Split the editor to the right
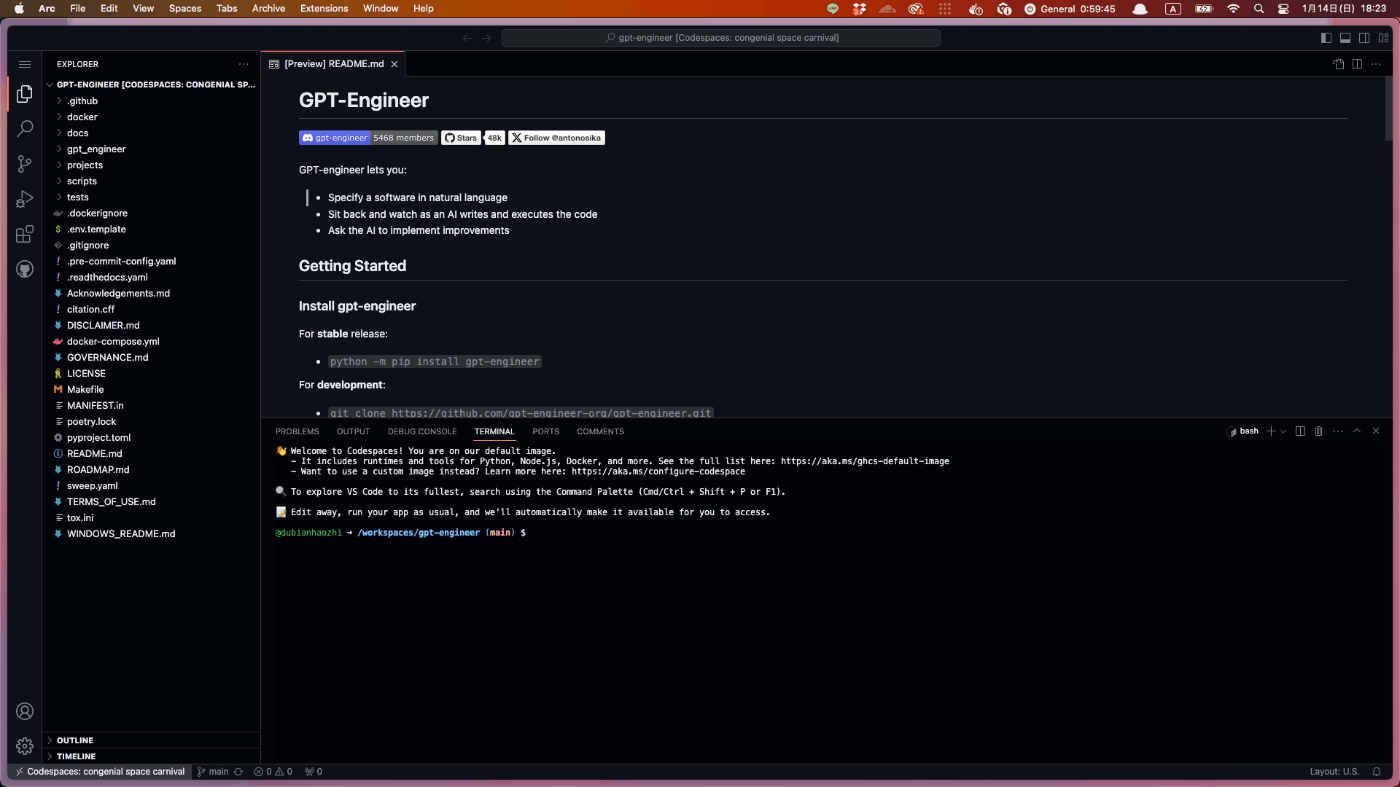 pos(1357,64)
